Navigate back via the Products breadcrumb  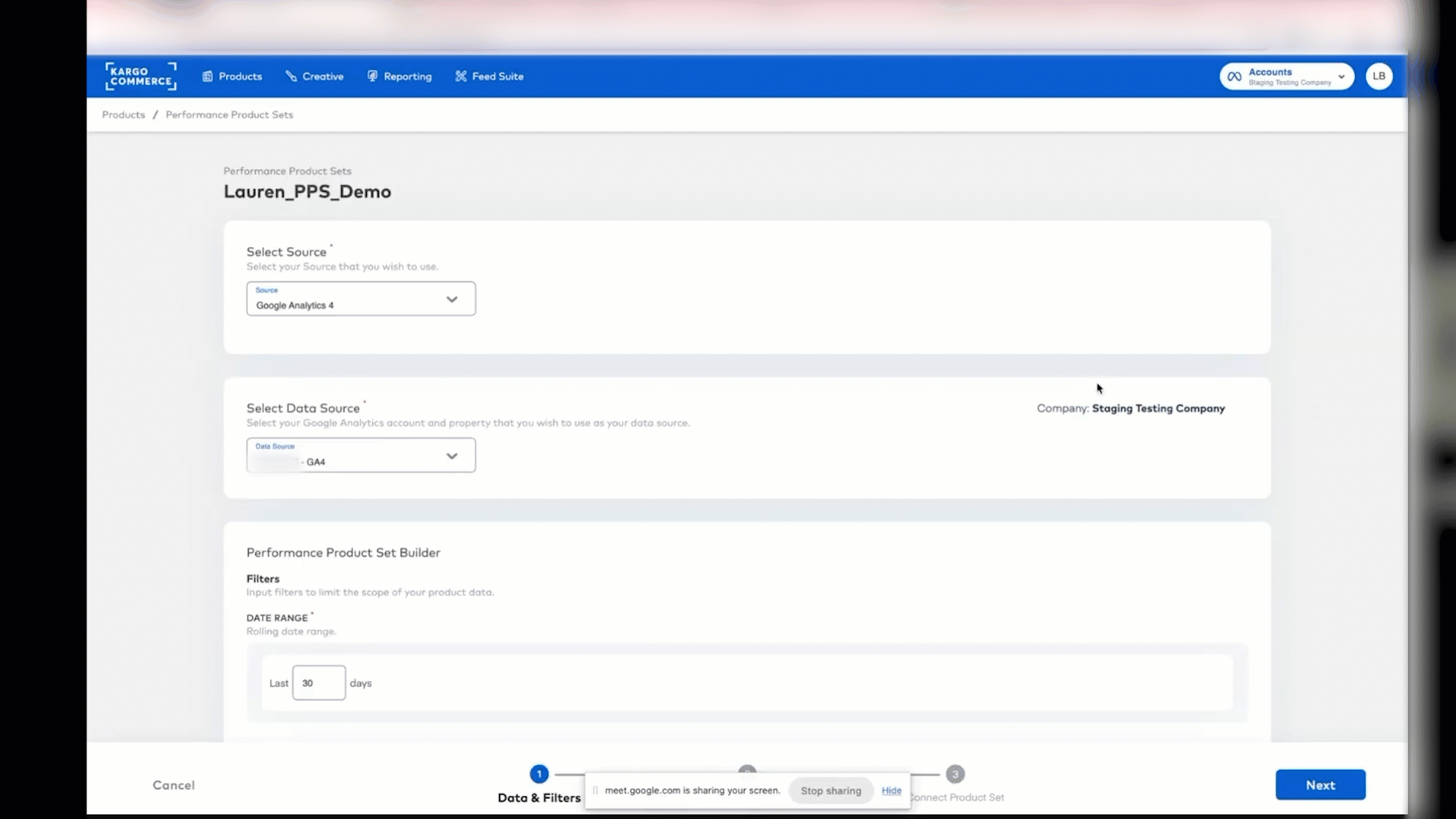click(x=123, y=115)
